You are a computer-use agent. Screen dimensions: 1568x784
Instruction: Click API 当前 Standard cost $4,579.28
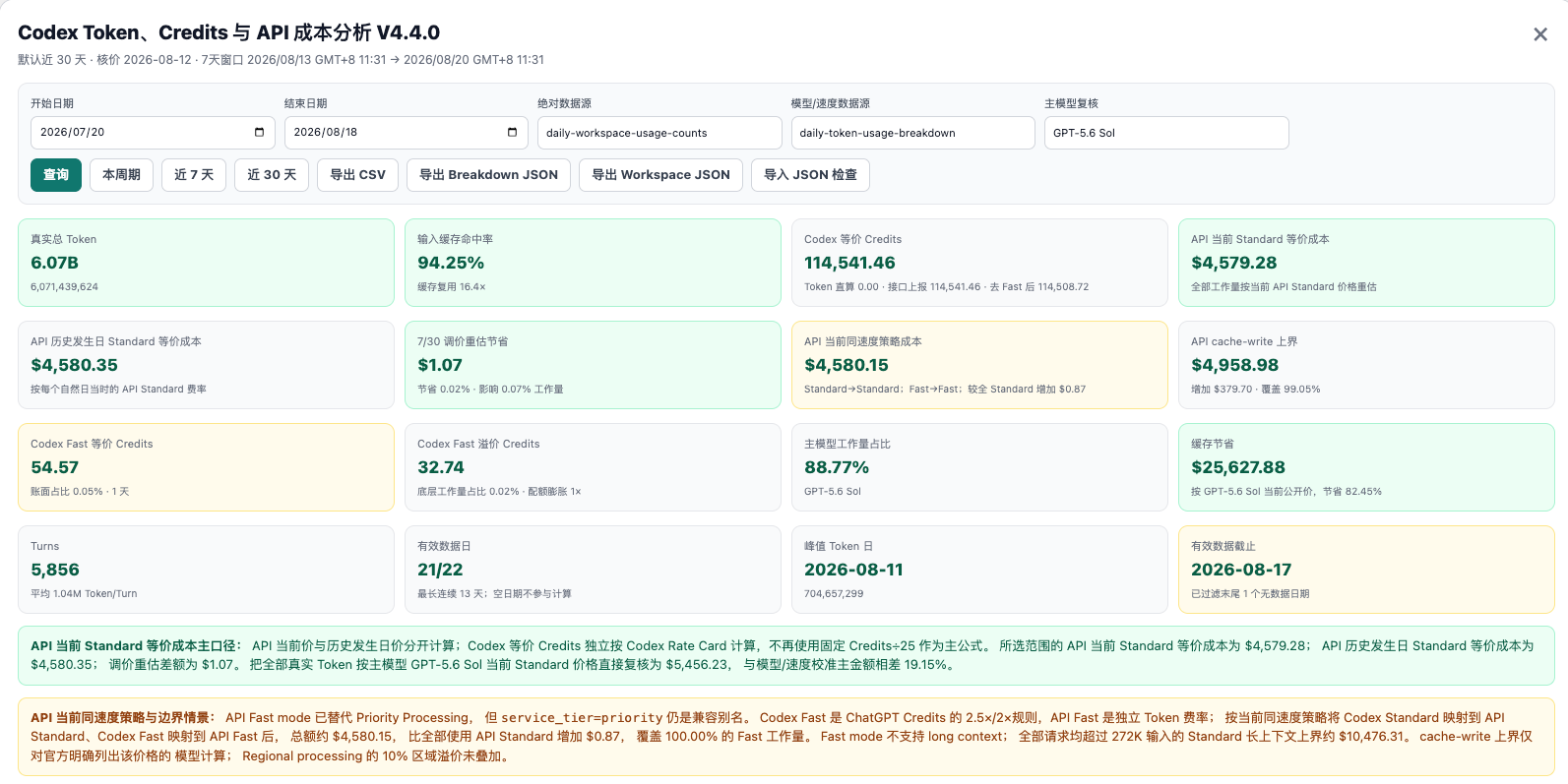[1233, 263]
